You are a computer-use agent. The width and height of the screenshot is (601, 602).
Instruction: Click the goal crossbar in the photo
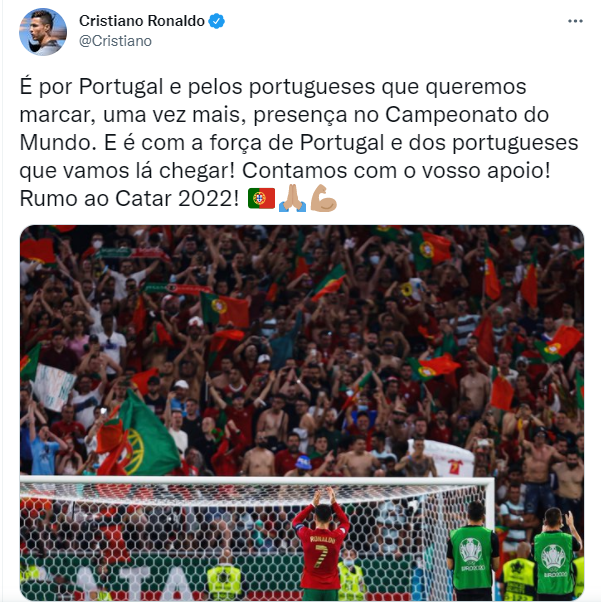257,481
